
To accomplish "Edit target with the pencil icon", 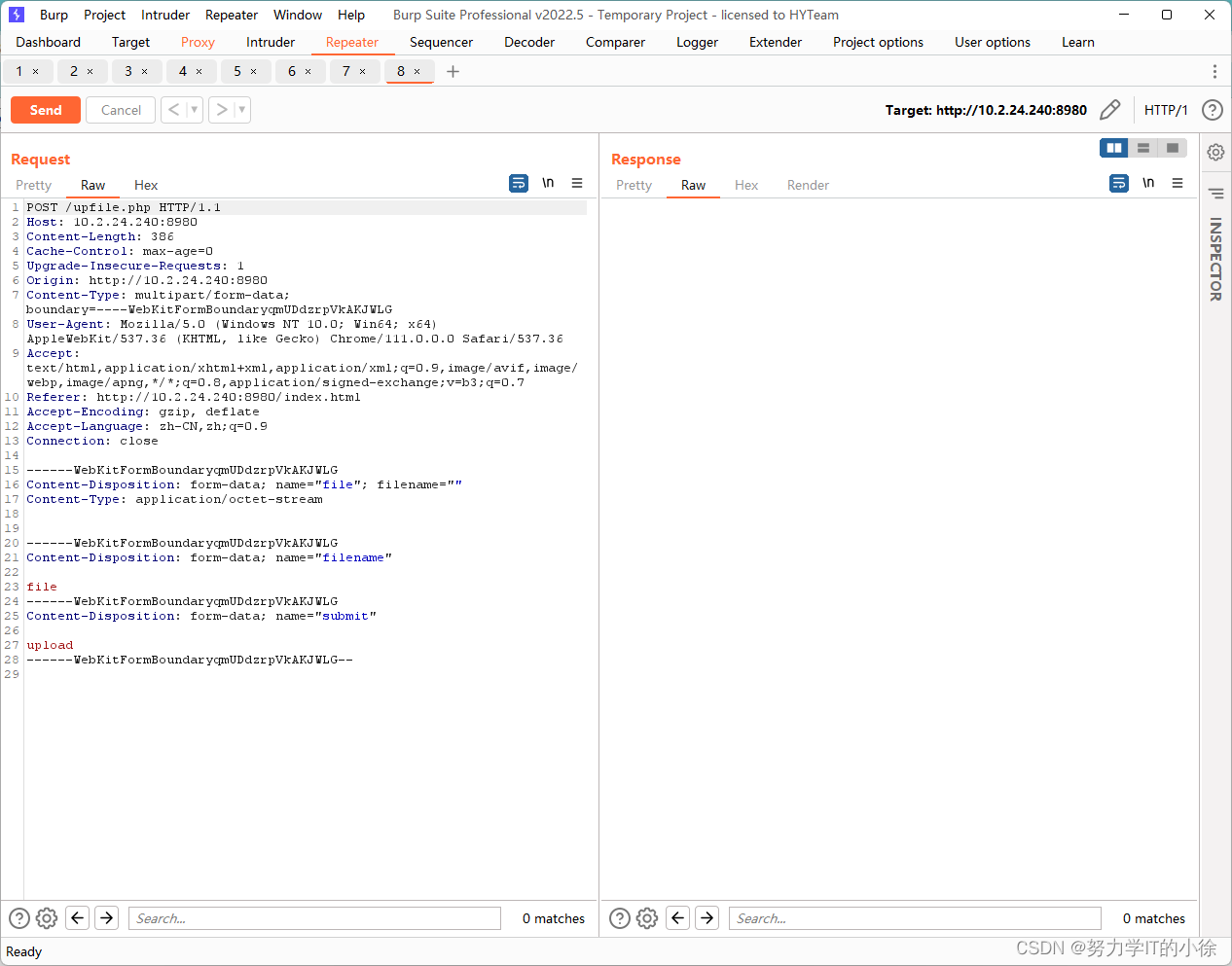I will 1109,110.
